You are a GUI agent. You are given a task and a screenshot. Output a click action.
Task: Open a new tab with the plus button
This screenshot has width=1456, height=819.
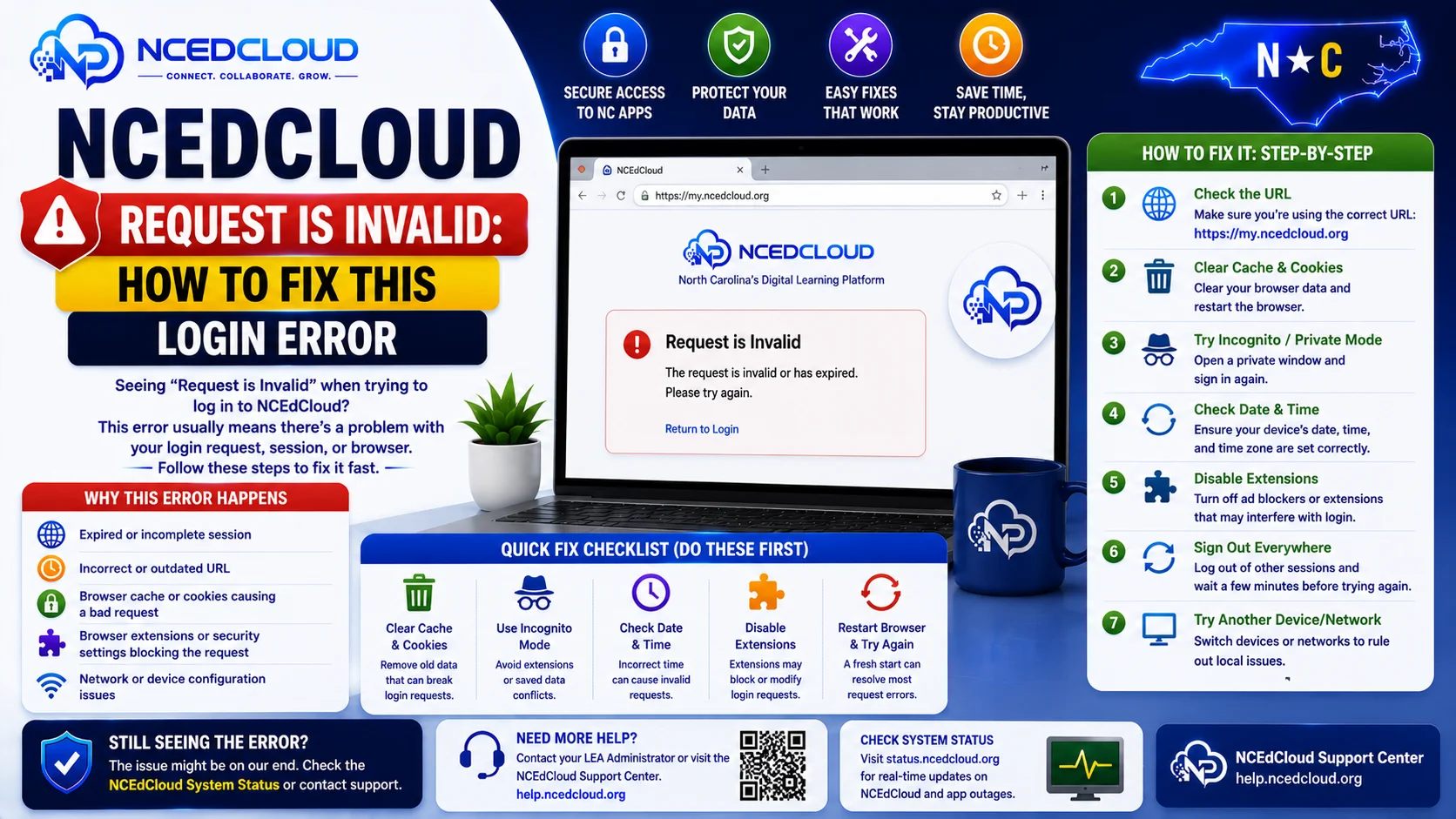(x=765, y=170)
